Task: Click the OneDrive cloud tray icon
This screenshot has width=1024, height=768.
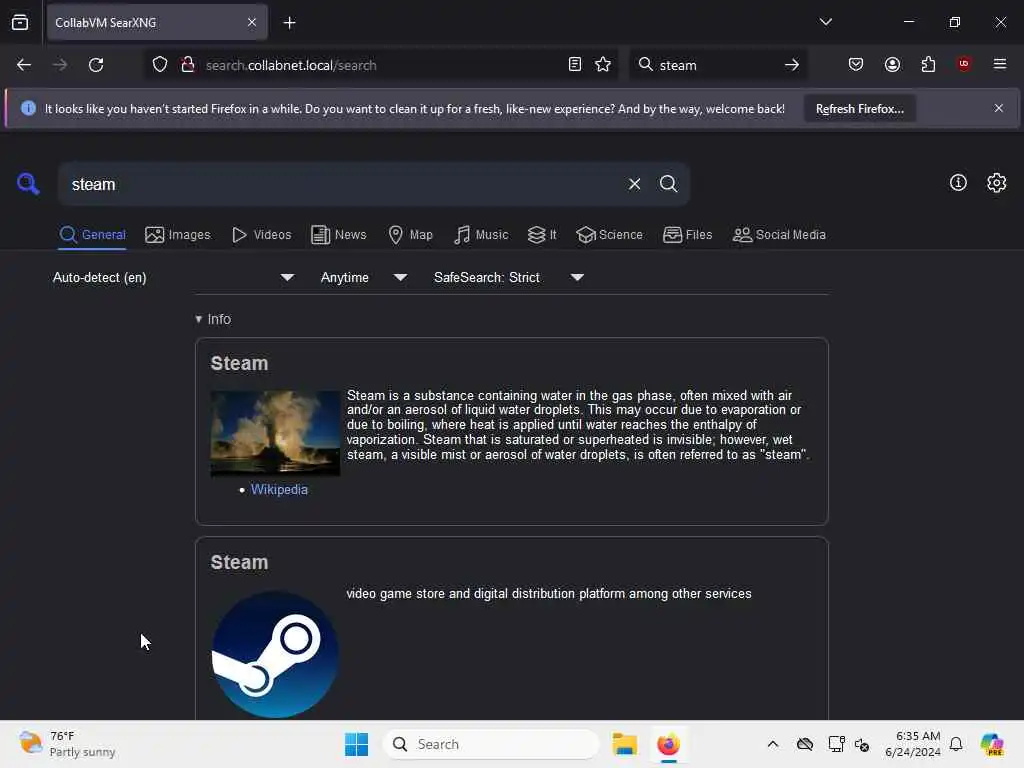Action: tap(805, 744)
